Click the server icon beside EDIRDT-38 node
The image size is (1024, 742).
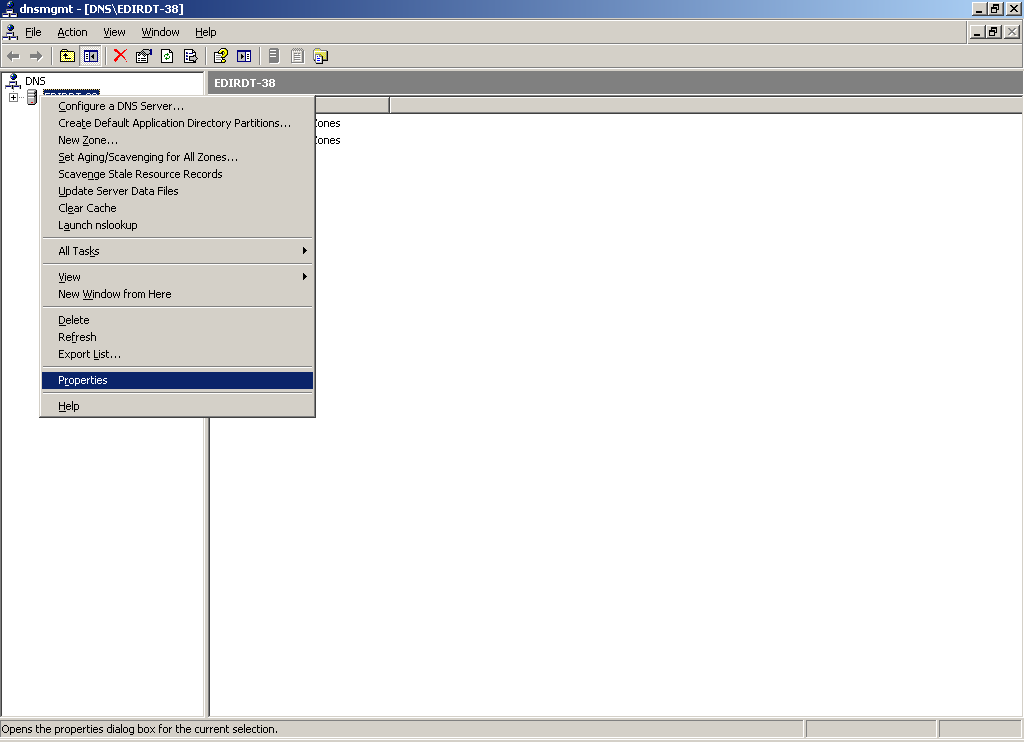(x=31, y=97)
